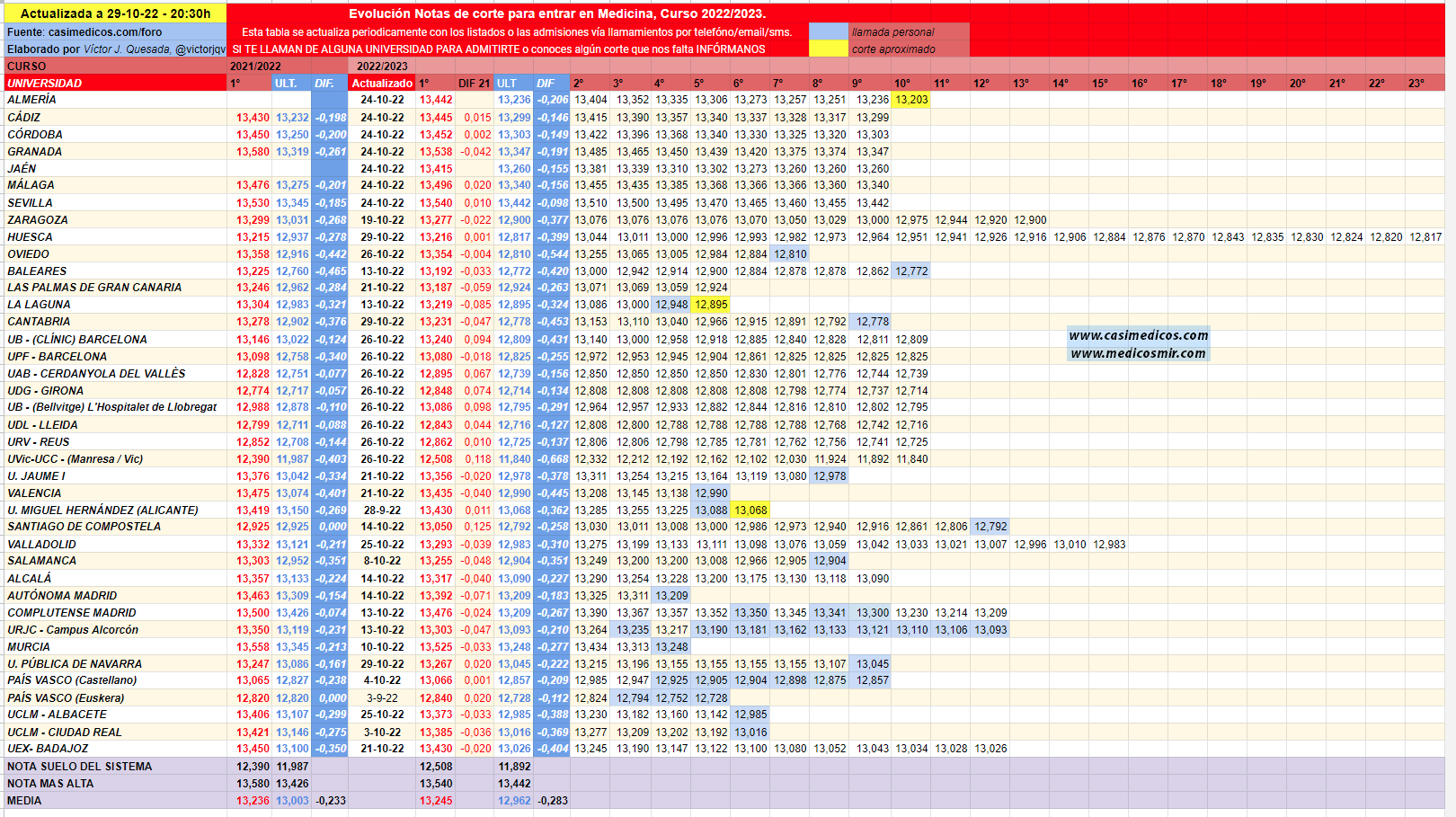Select the 'ALMERÍA' row label

pos(115,100)
